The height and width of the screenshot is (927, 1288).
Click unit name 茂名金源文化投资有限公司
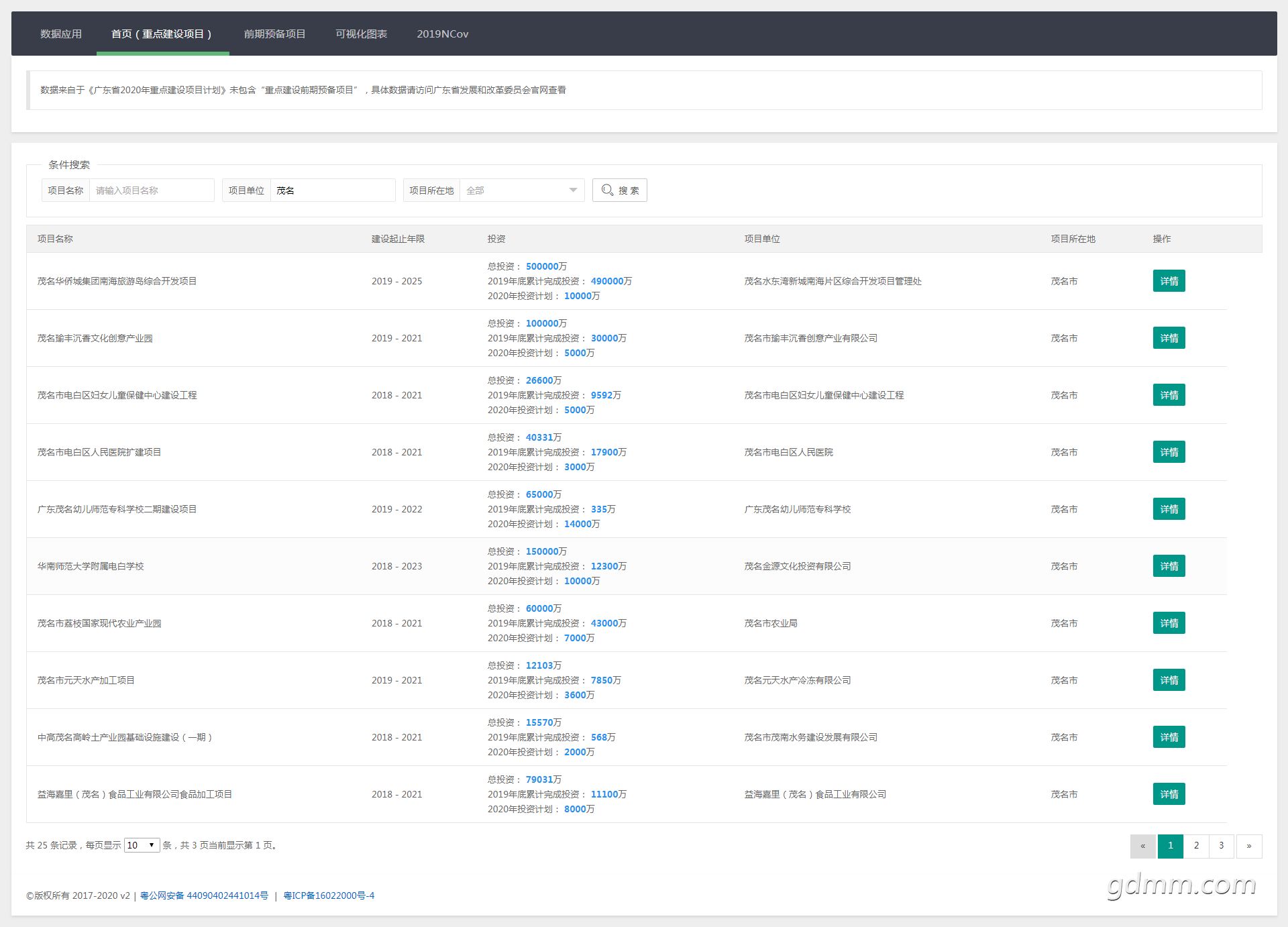[x=798, y=566]
